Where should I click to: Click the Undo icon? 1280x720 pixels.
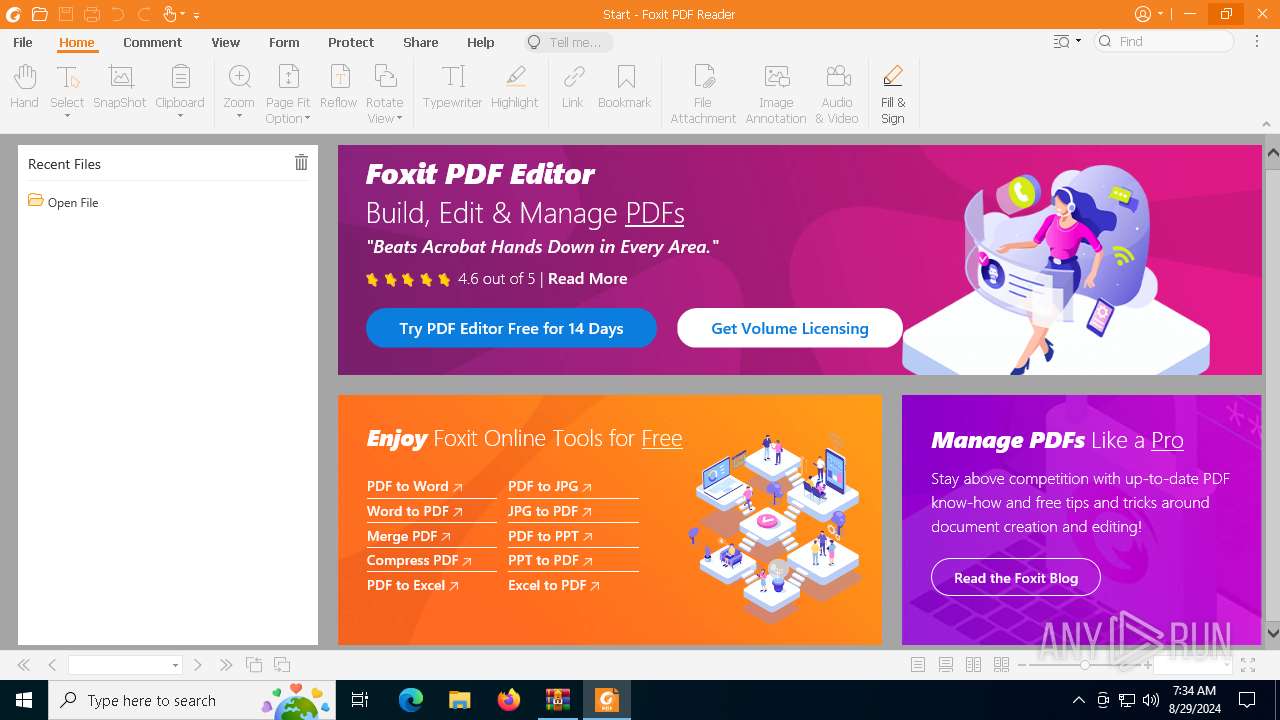click(x=118, y=14)
